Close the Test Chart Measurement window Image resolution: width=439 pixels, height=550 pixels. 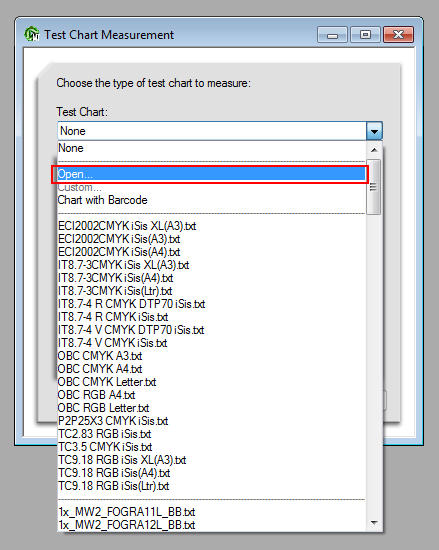[x=399, y=35]
